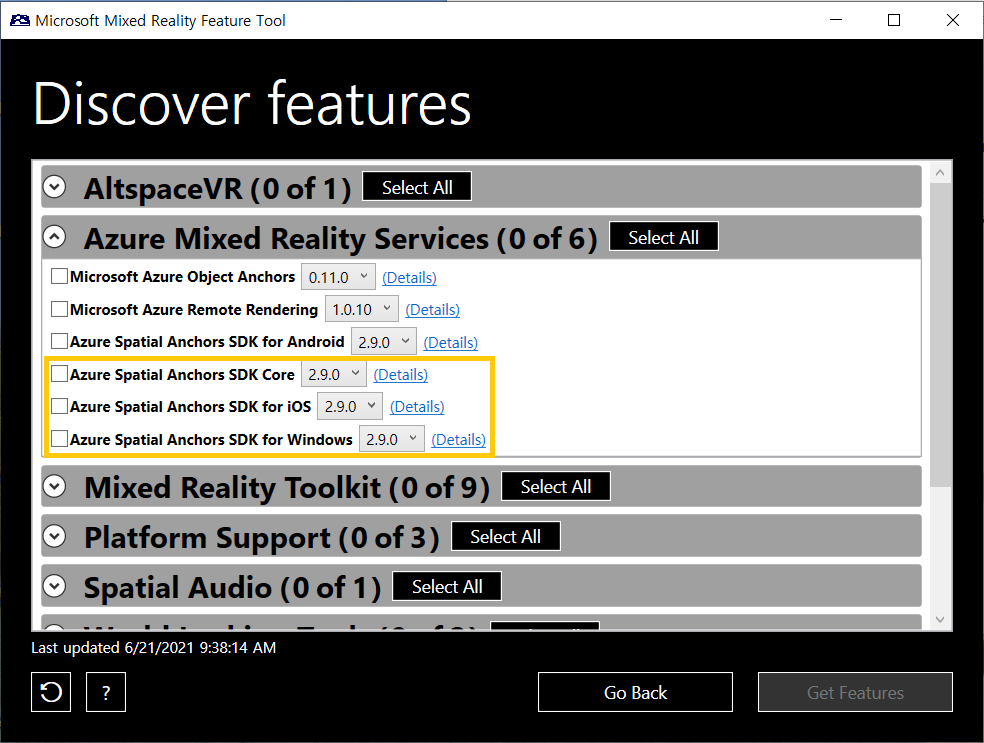Open version dropdown for SDK for iOS

(x=350, y=407)
